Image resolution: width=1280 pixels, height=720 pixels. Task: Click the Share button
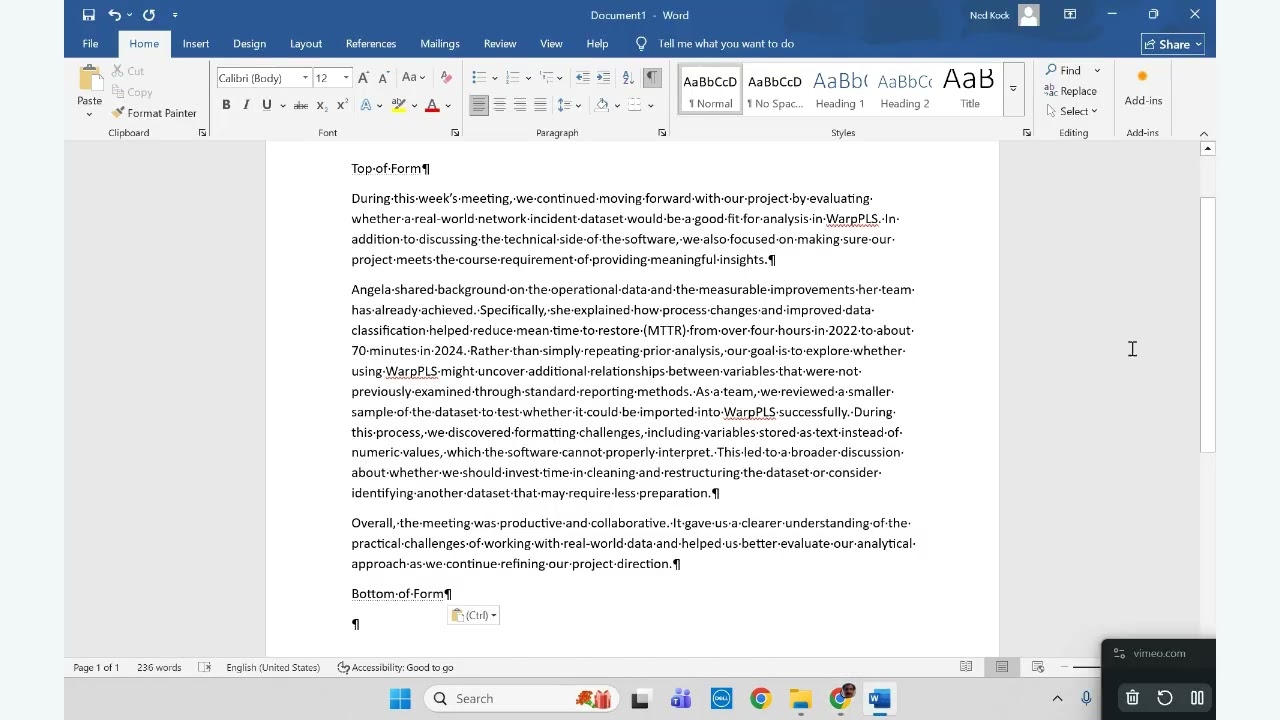[1172, 44]
